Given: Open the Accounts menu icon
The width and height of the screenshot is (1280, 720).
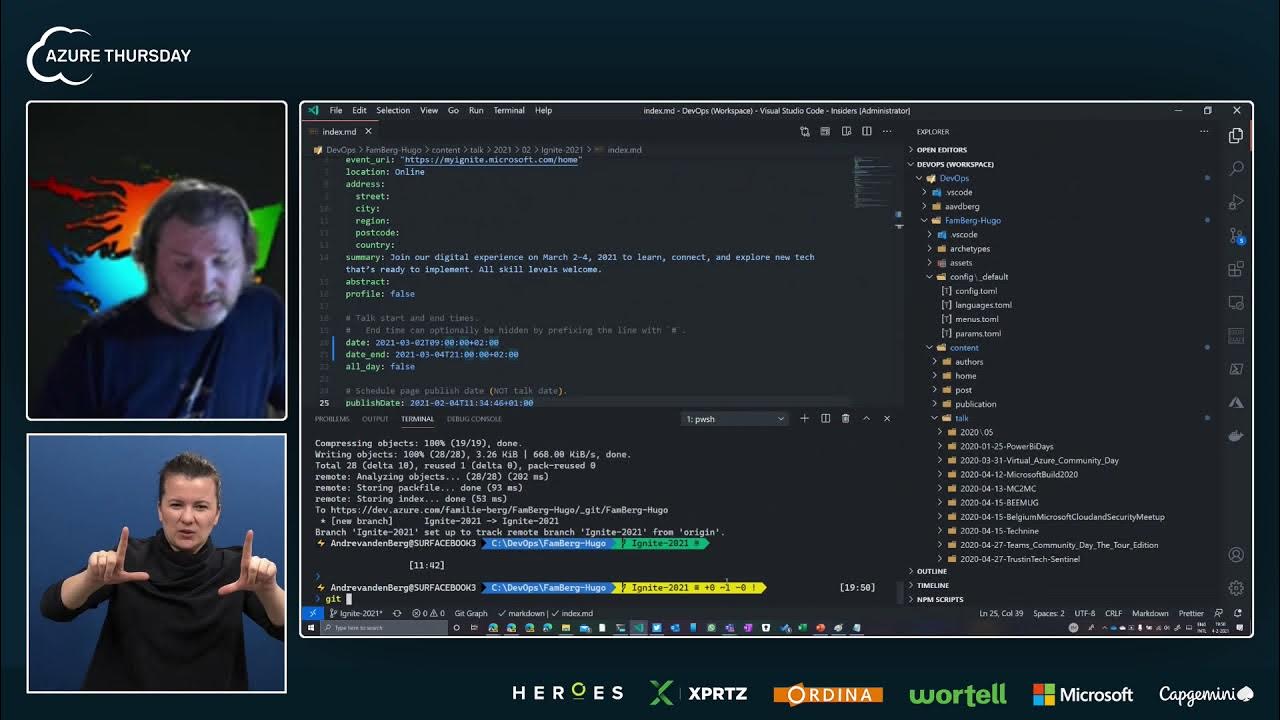Looking at the screenshot, I should click(x=1236, y=555).
